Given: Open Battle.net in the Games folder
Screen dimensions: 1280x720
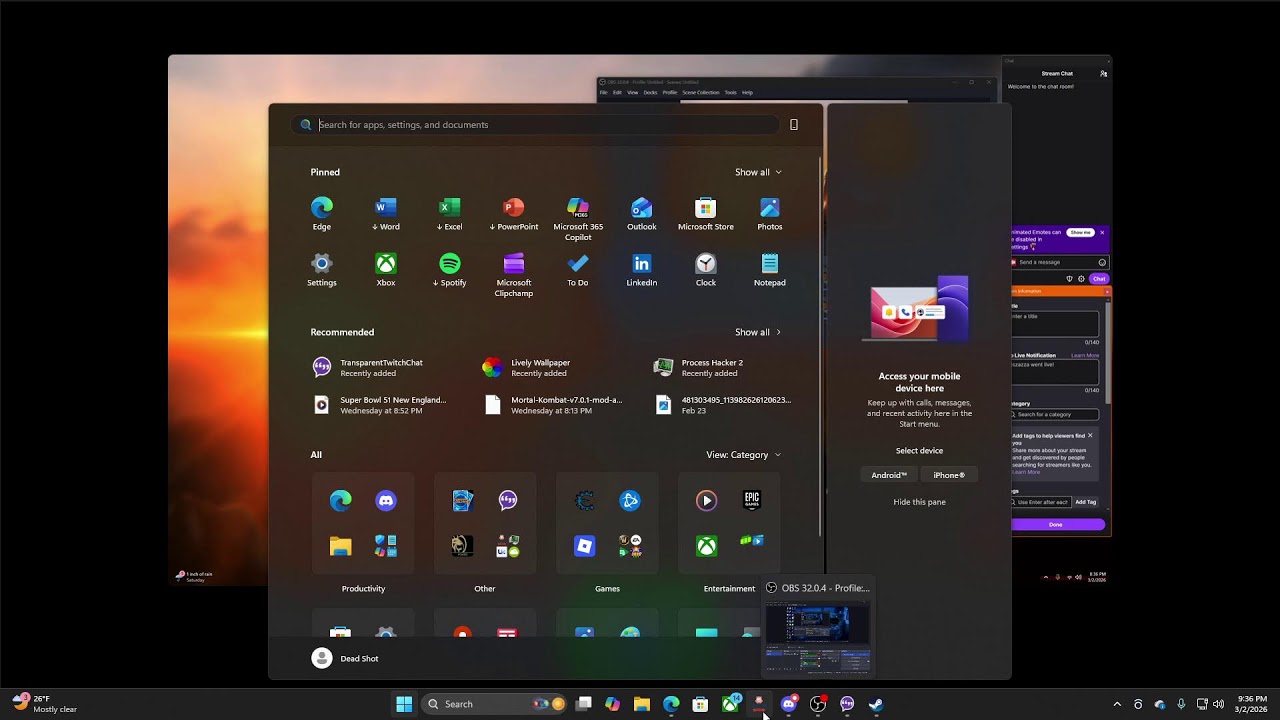Looking at the screenshot, I should [x=630, y=501].
